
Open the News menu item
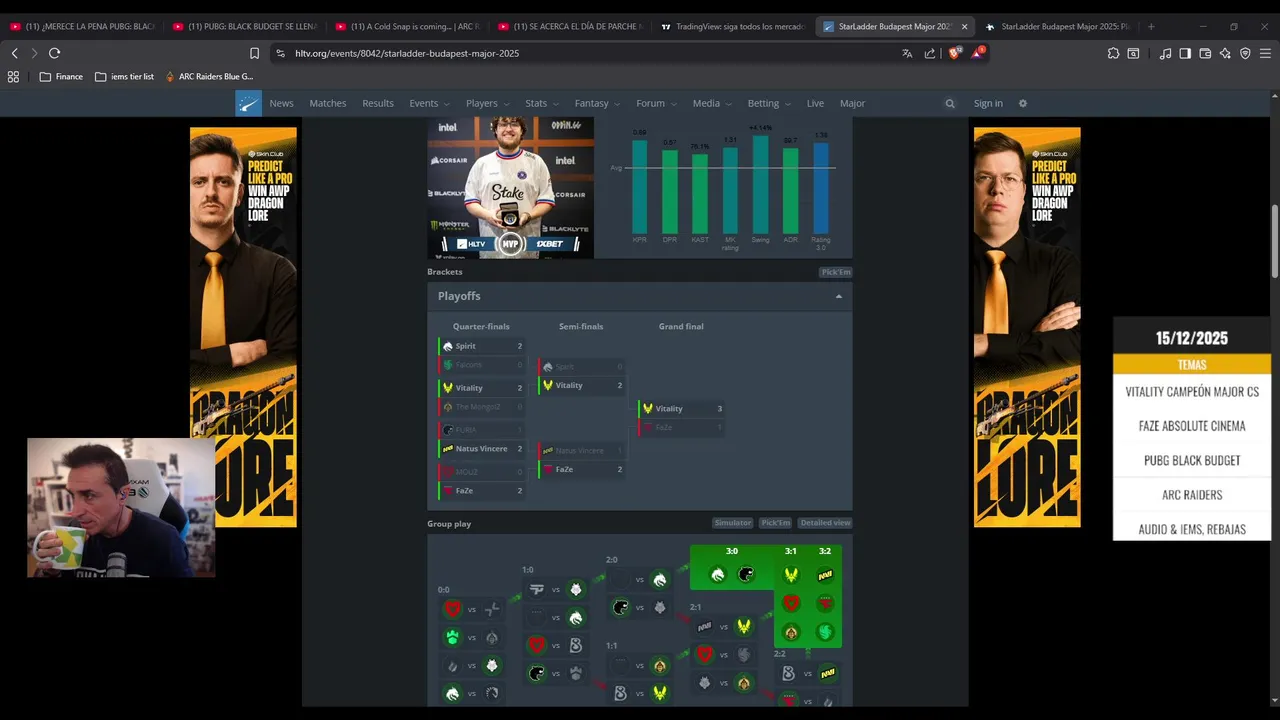(x=281, y=103)
